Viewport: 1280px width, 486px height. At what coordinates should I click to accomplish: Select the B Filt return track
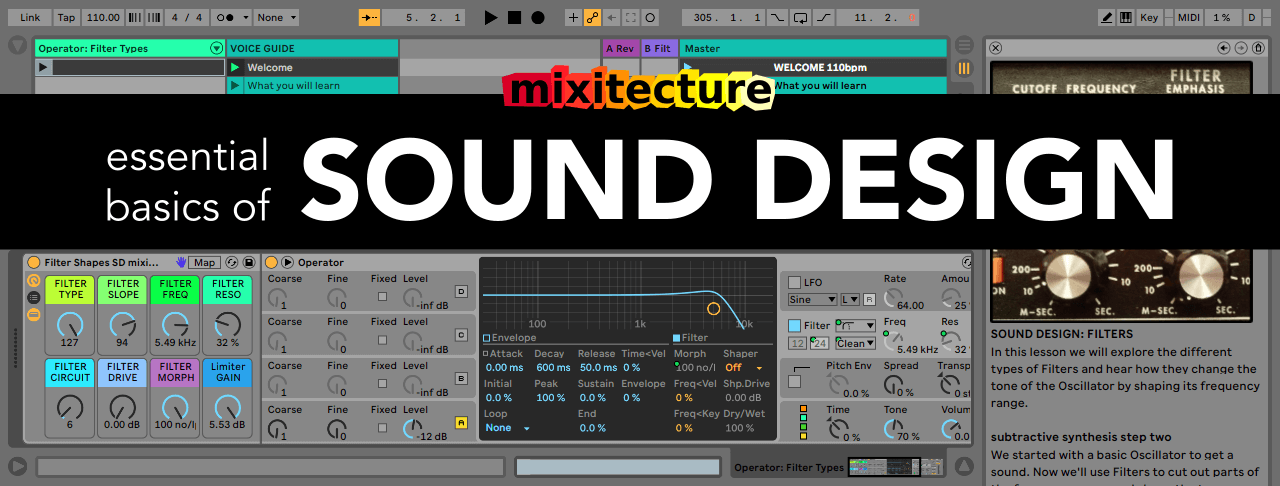[x=659, y=48]
